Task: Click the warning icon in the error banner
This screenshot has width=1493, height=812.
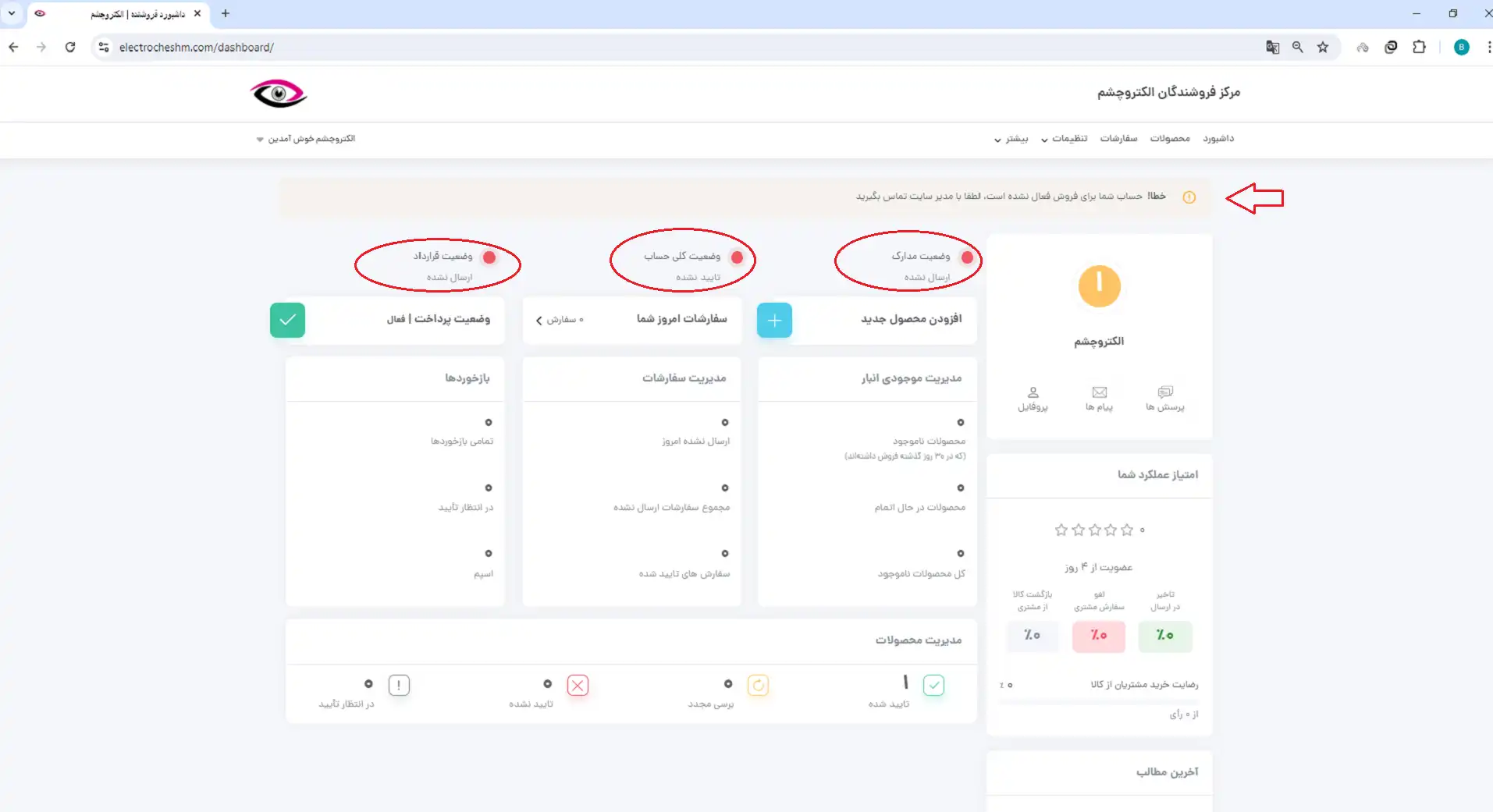Action: [x=1189, y=197]
